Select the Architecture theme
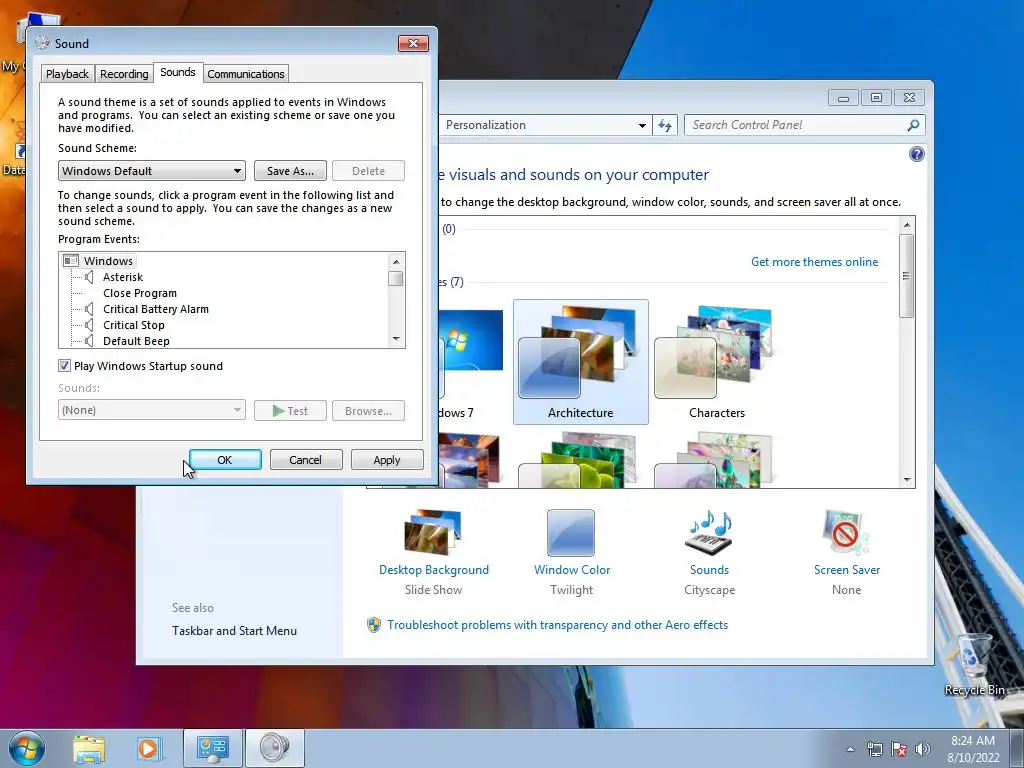The width and height of the screenshot is (1024, 768). (x=581, y=362)
